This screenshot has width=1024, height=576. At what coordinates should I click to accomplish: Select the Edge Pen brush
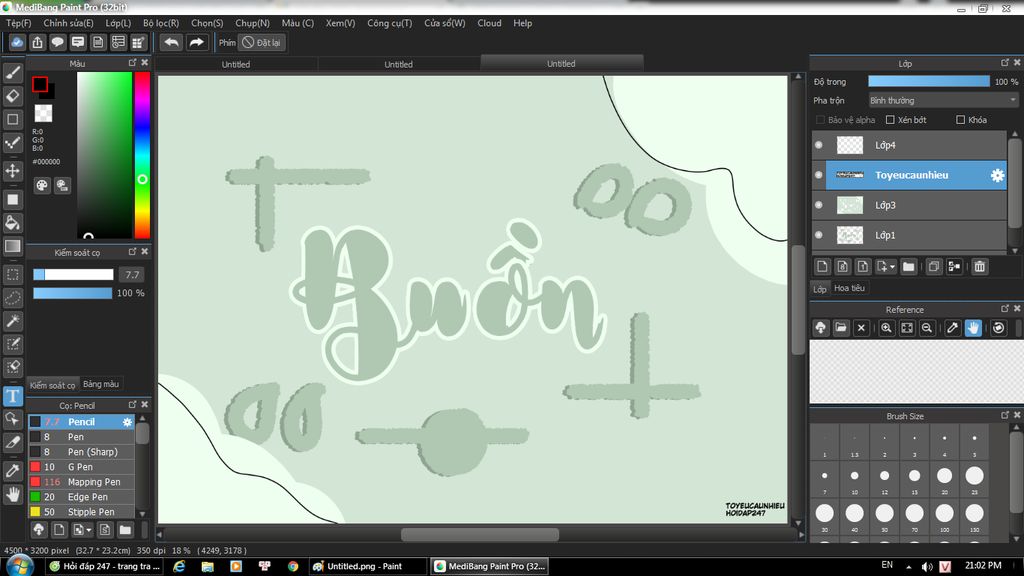[x=81, y=497]
